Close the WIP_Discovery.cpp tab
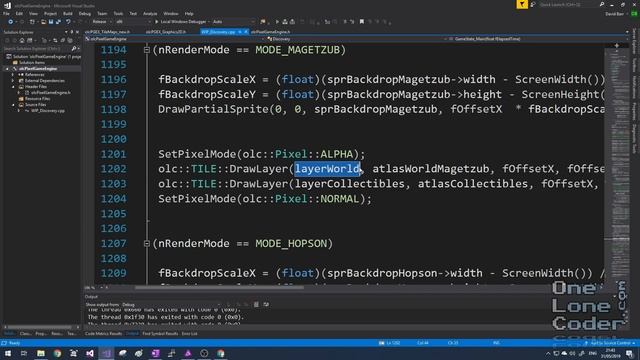Screen dimensions: 640x360 (x=246, y=31)
